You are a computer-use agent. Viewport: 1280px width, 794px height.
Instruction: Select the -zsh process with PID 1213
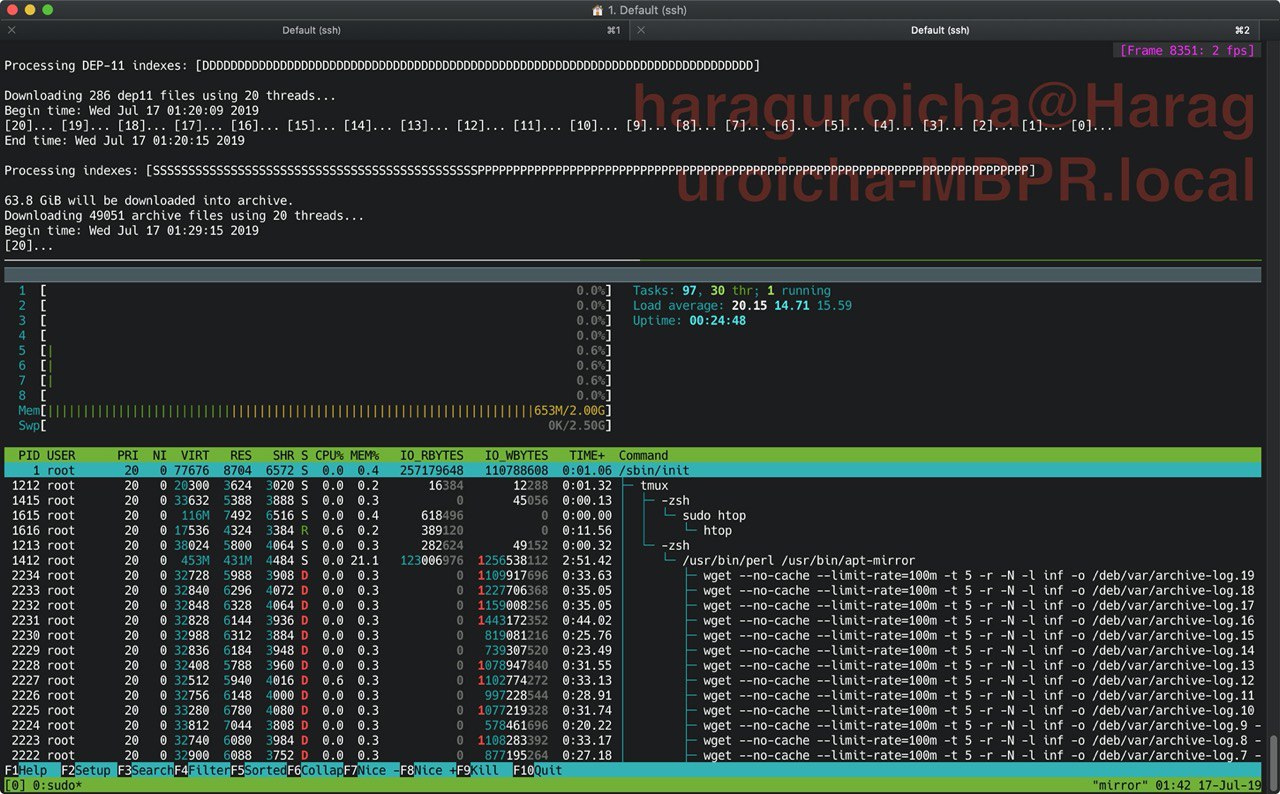pyautogui.click(x=632, y=545)
